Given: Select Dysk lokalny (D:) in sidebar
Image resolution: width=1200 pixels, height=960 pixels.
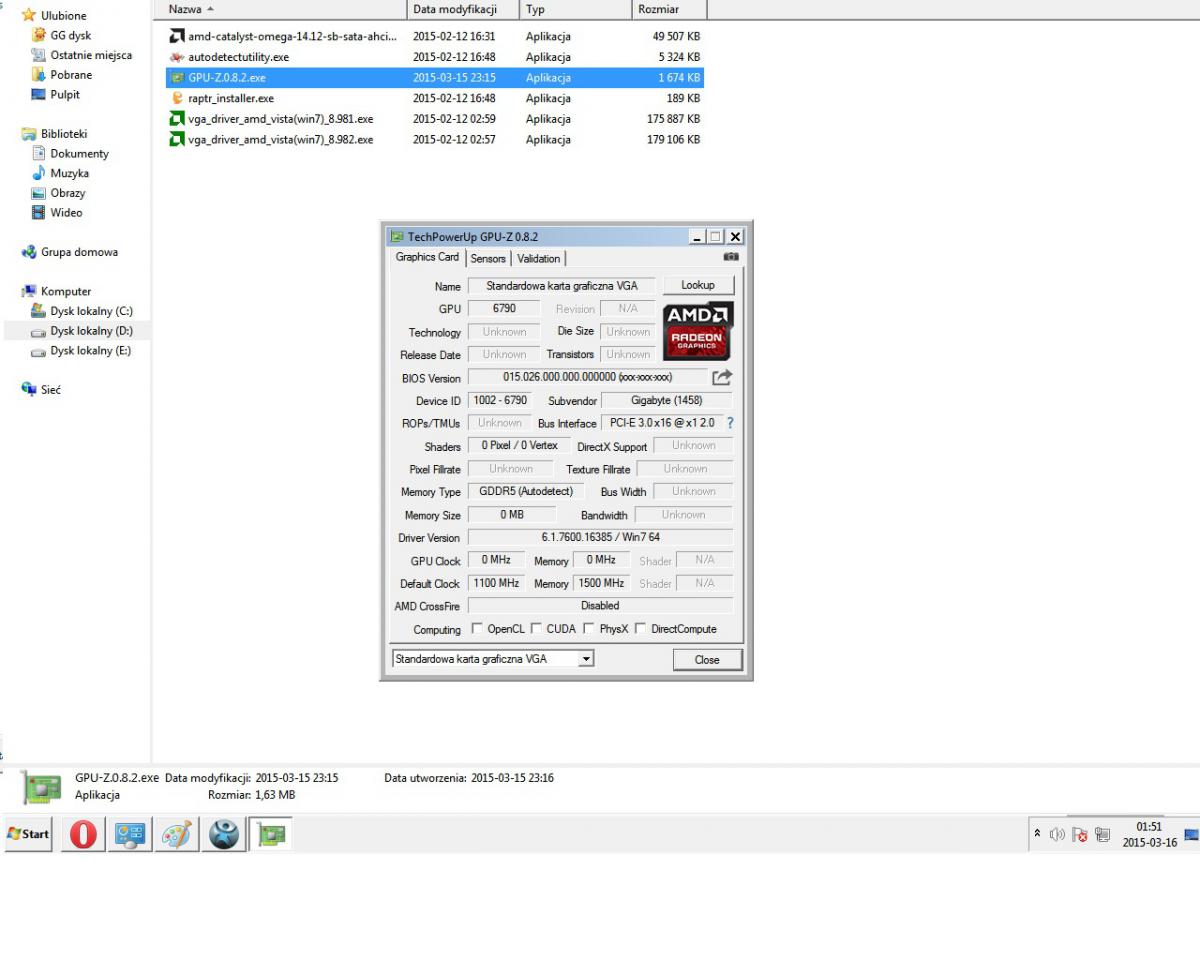Looking at the screenshot, I should 82,331.
